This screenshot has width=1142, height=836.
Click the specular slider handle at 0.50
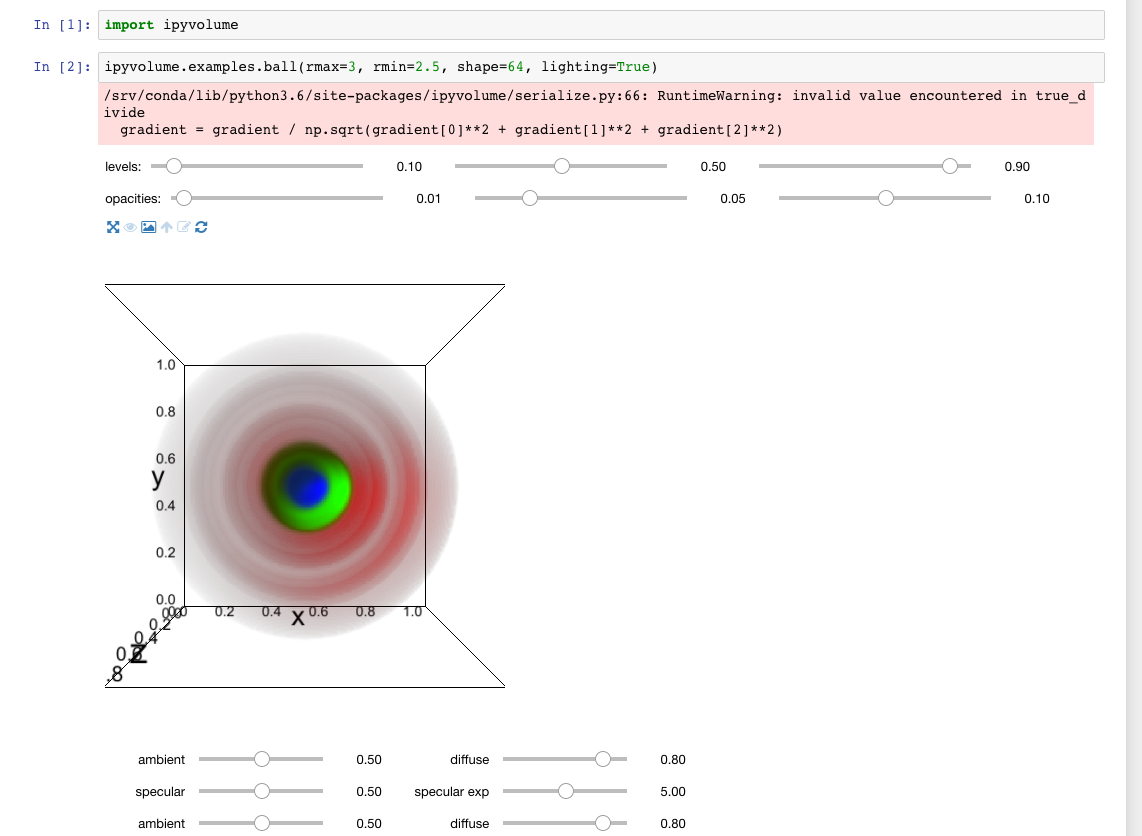(x=262, y=791)
